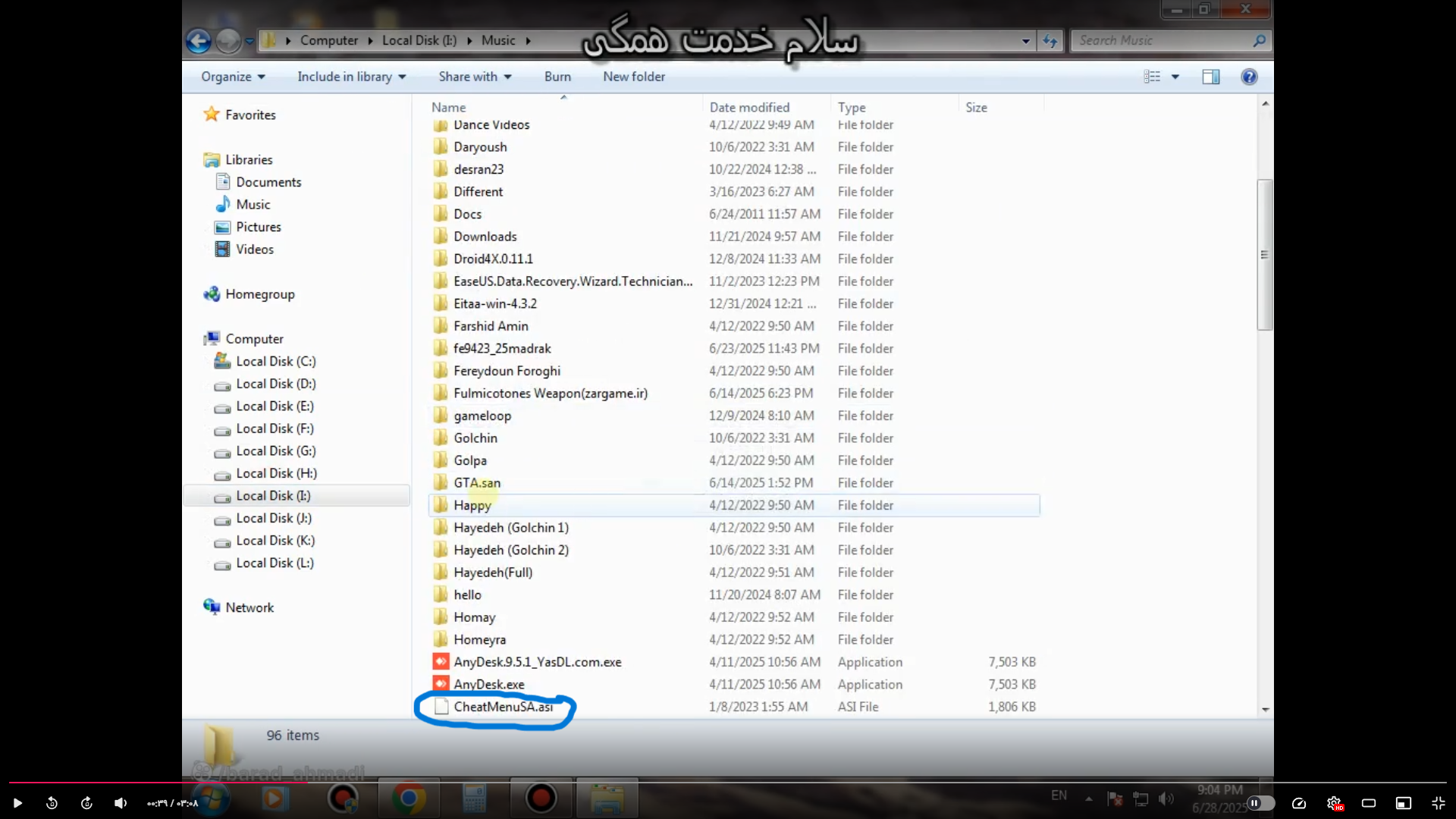Expand the arrow after Music breadcrumb
The height and width of the screenshot is (819, 1456).
point(528,41)
